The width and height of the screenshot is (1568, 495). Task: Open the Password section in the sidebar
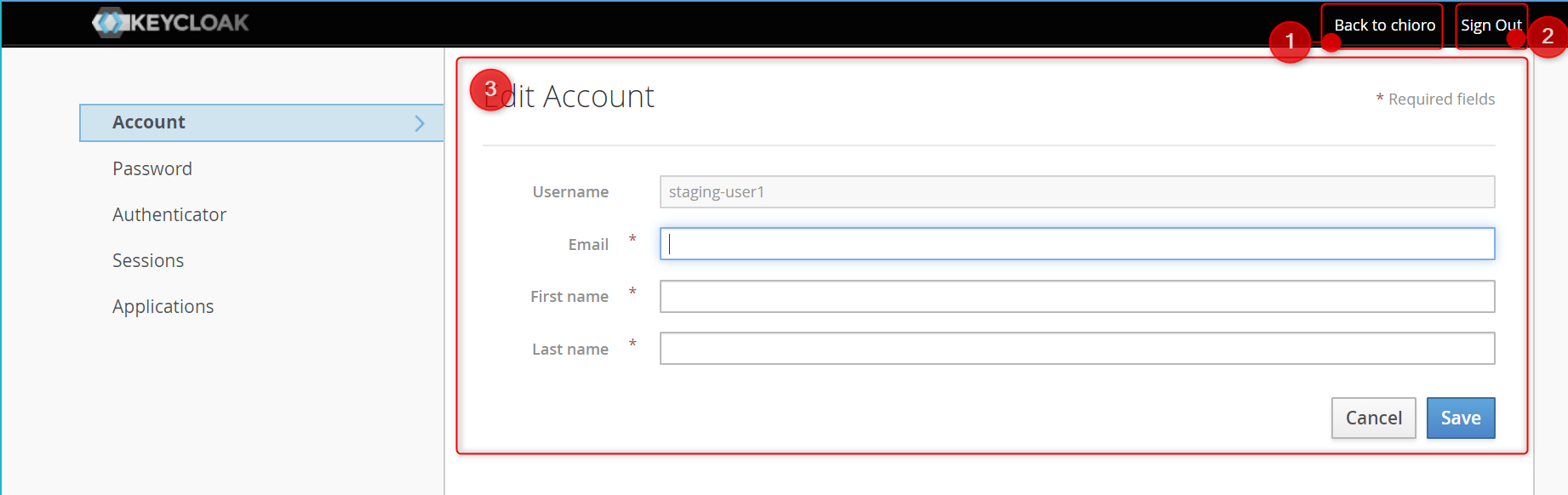(x=152, y=168)
